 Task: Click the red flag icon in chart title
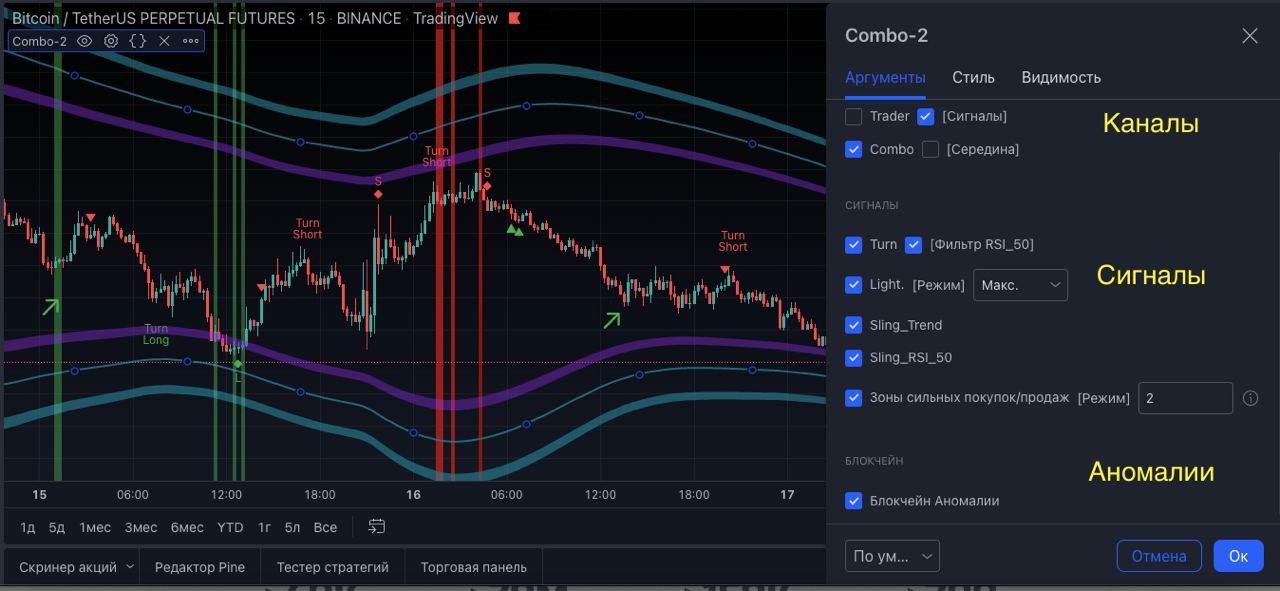tap(515, 18)
